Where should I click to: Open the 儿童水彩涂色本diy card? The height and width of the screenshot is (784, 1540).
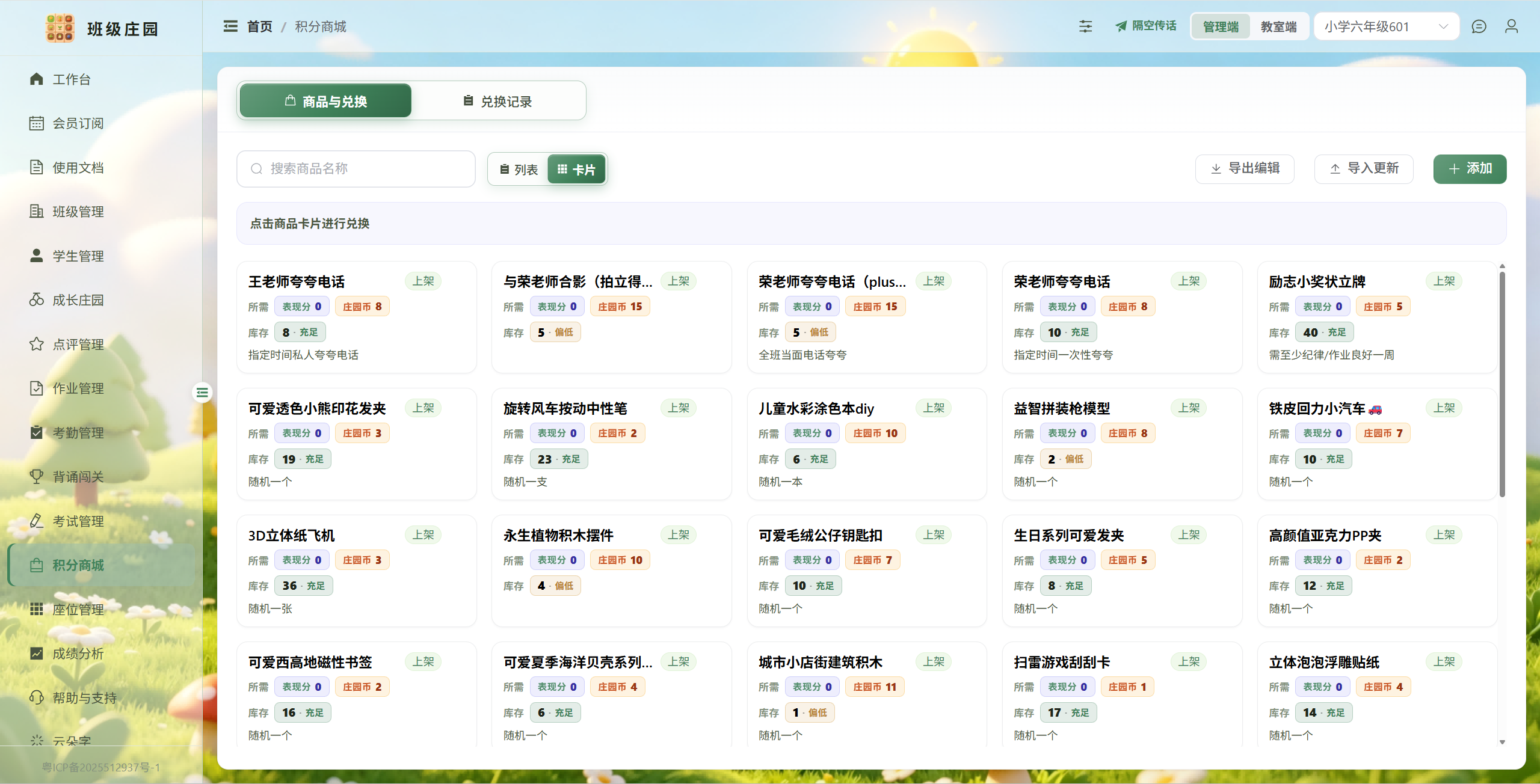click(x=867, y=444)
